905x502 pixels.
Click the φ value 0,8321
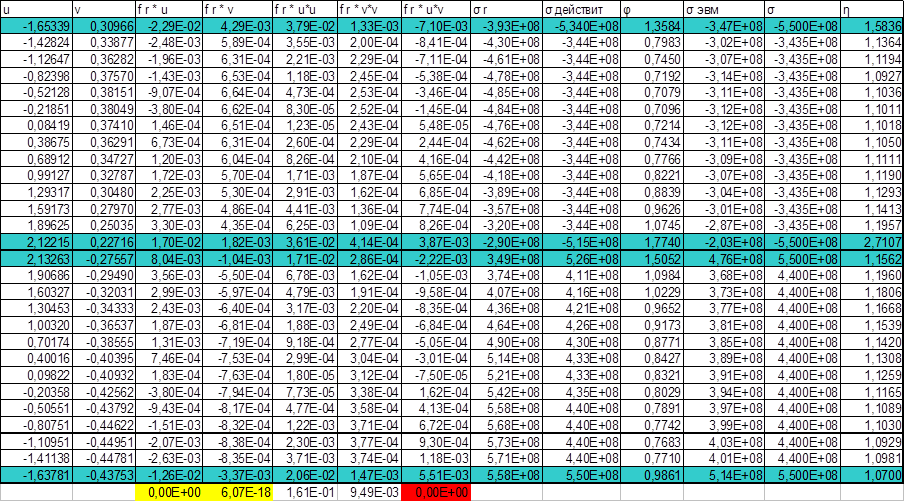[x=652, y=376]
